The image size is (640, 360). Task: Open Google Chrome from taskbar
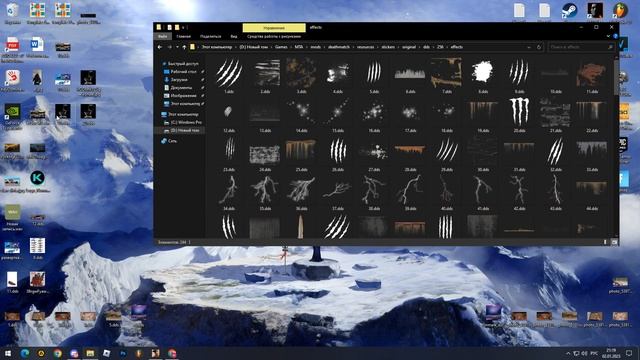click(x=58, y=353)
